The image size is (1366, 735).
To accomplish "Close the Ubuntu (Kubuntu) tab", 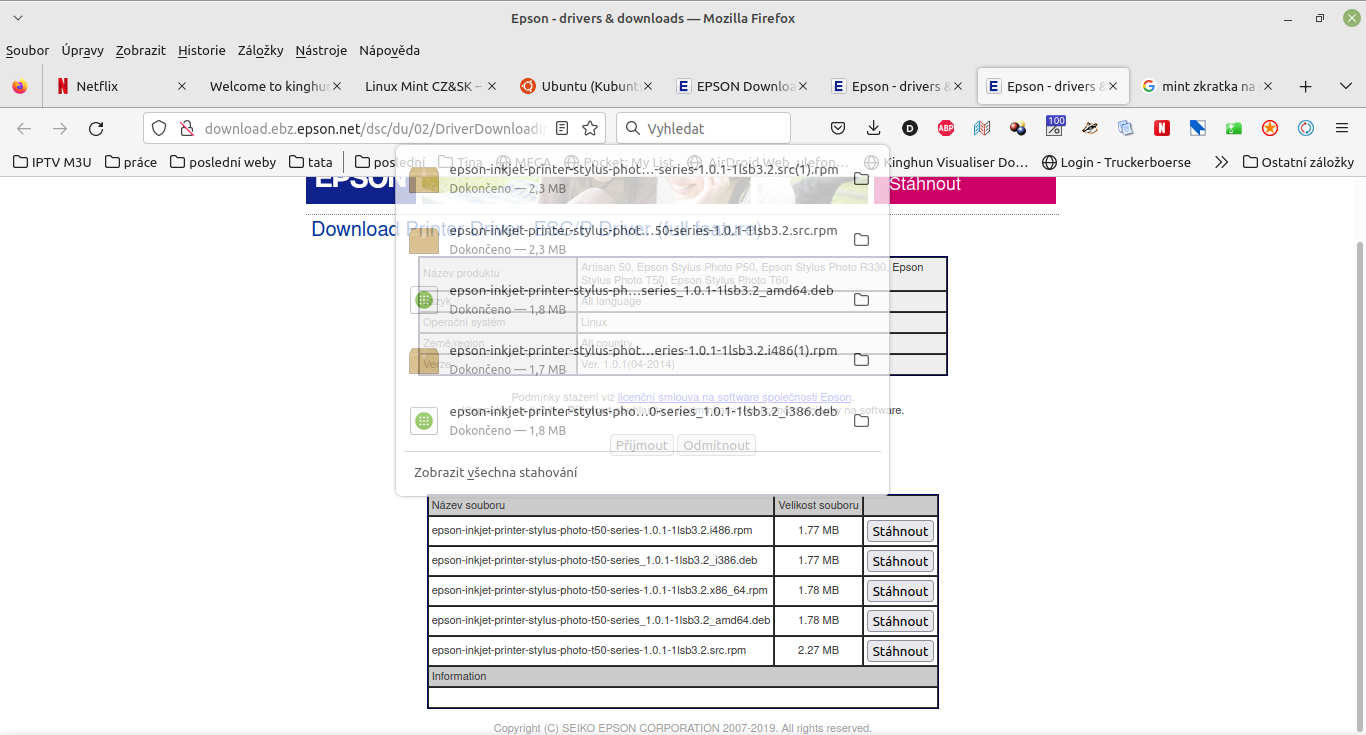I will 651,87.
